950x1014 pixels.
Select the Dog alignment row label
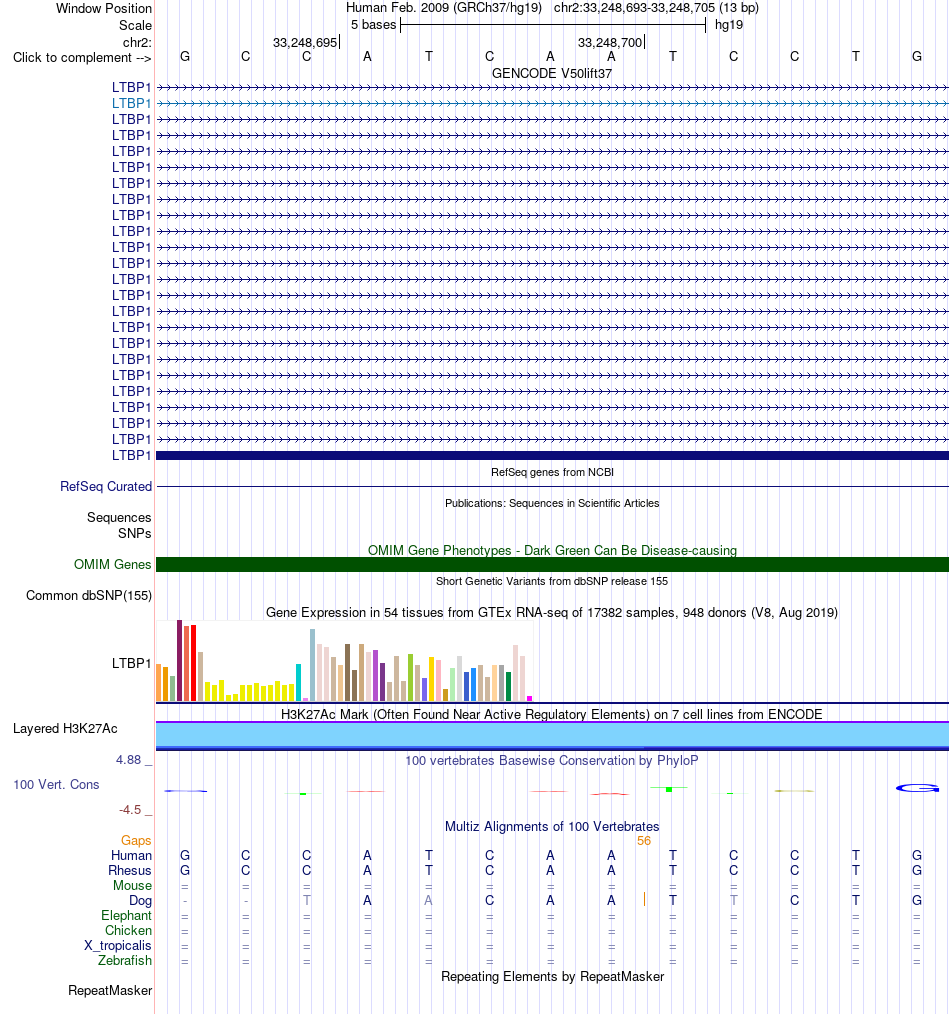point(140,900)
